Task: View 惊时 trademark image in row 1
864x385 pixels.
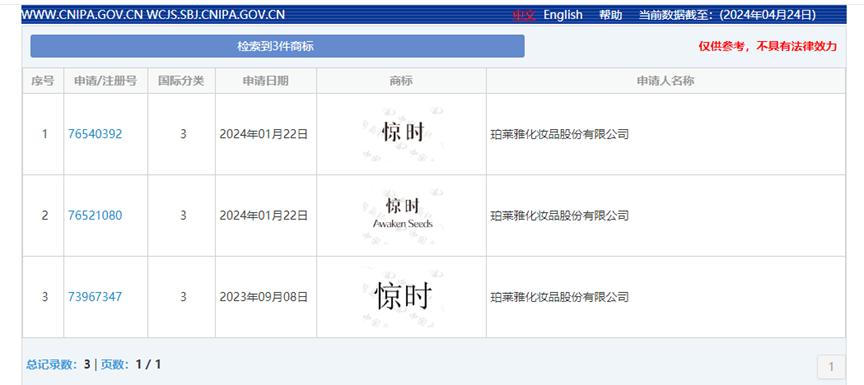Action: click(403, 133)
